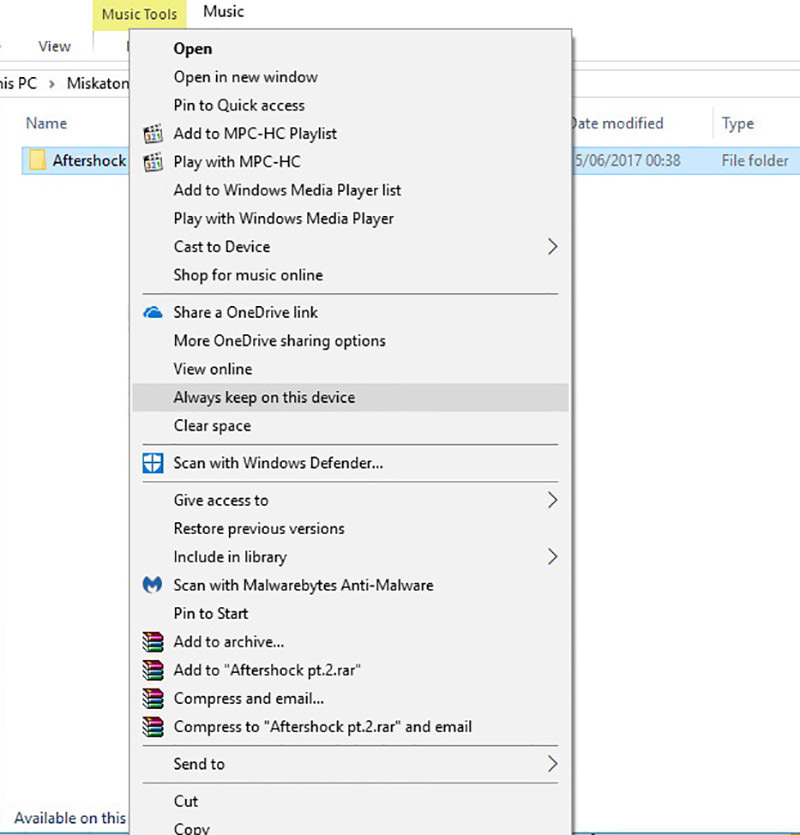This screenshot has height=835, width=800.
Task: Choose View online
Action: [x=350, y=369]
